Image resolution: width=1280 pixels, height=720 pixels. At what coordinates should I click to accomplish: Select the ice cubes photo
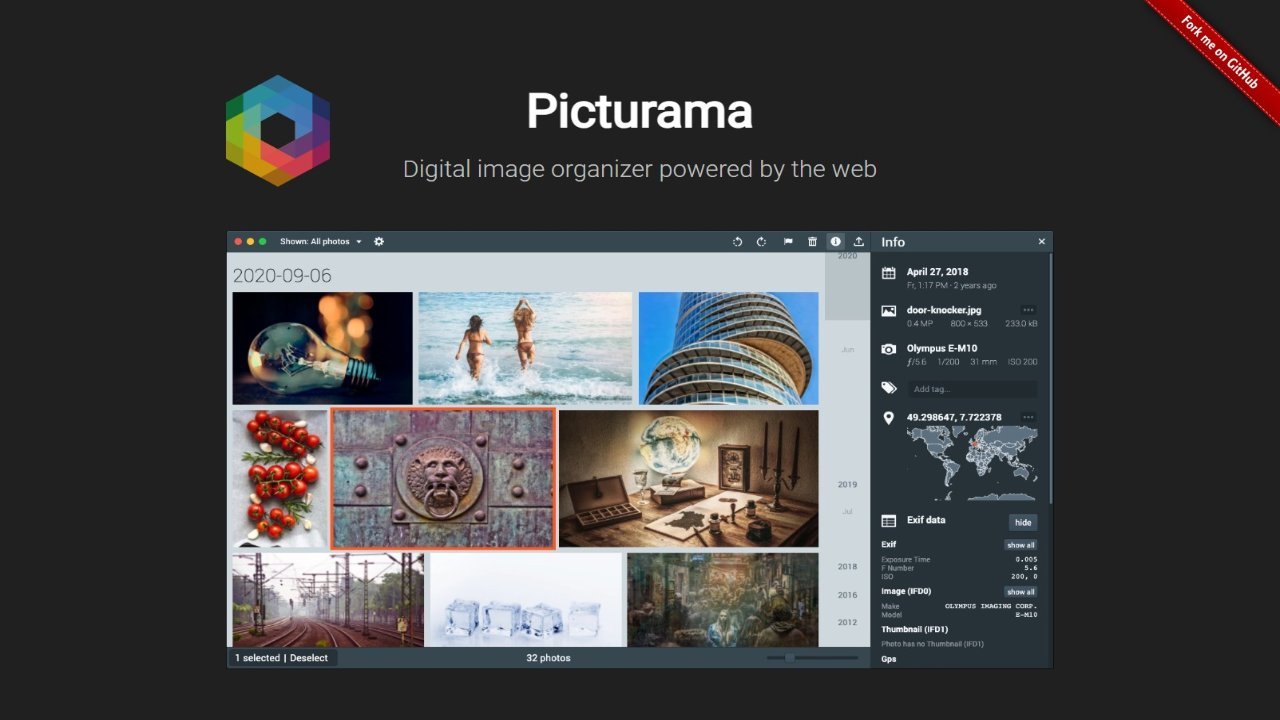525,600
